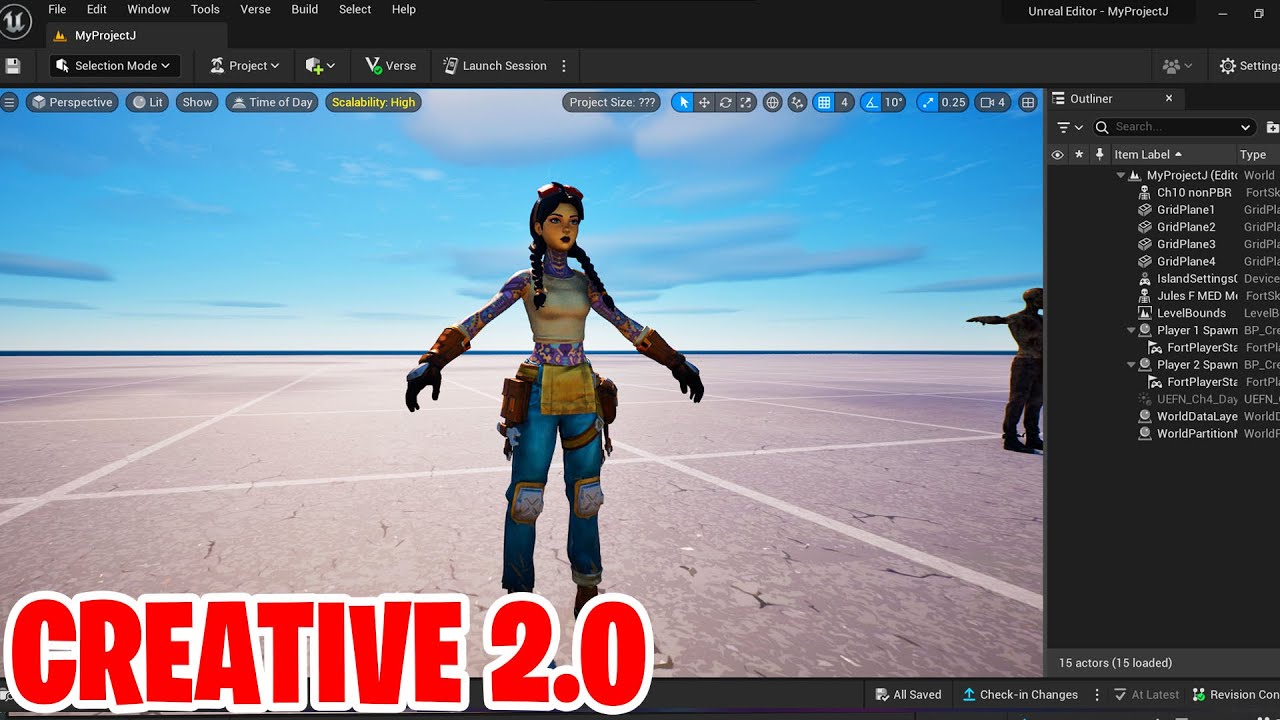Viewport: 1280px width, 720px height.
Task: Click the visibility eye column header
Action: pos(1057,154)
